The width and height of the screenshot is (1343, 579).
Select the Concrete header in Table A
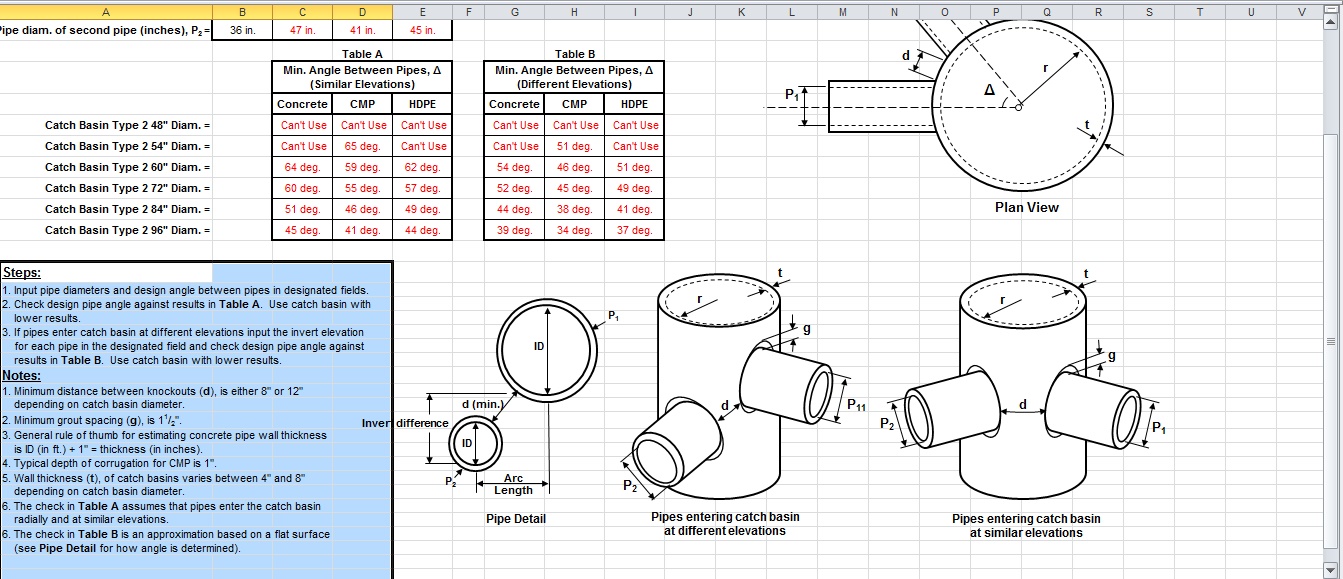pos(302,103)
